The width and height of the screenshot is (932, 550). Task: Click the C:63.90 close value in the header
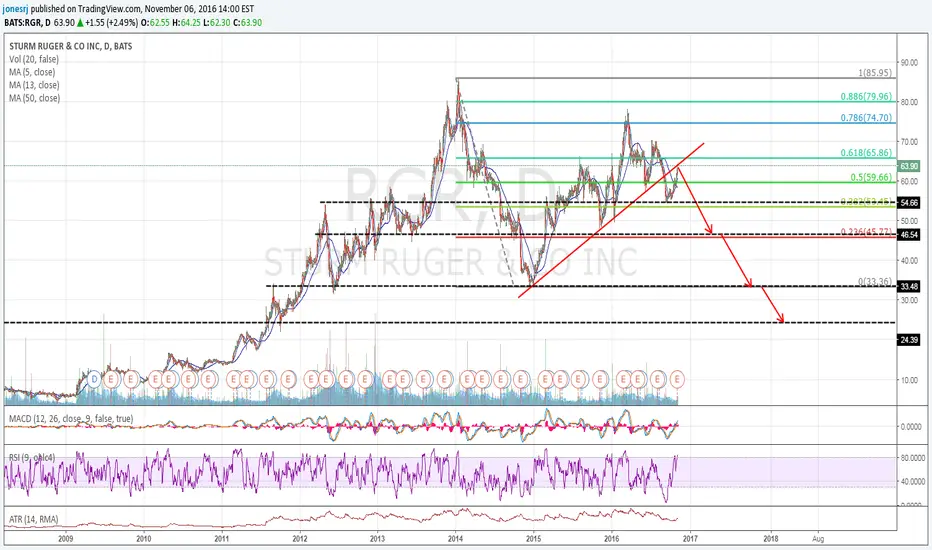[247, 23]
